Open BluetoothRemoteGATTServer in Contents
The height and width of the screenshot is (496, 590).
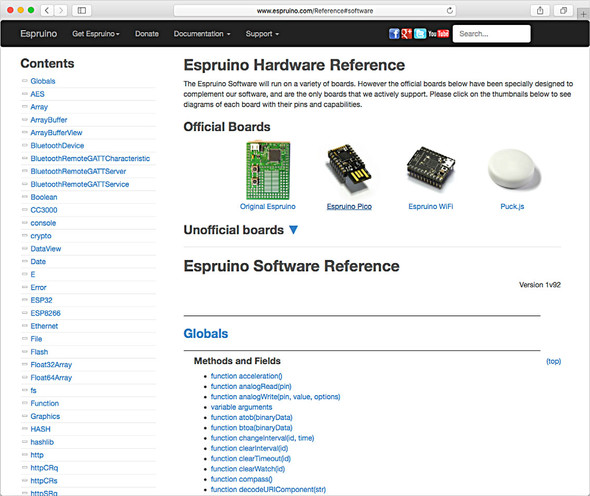(78, 171)
